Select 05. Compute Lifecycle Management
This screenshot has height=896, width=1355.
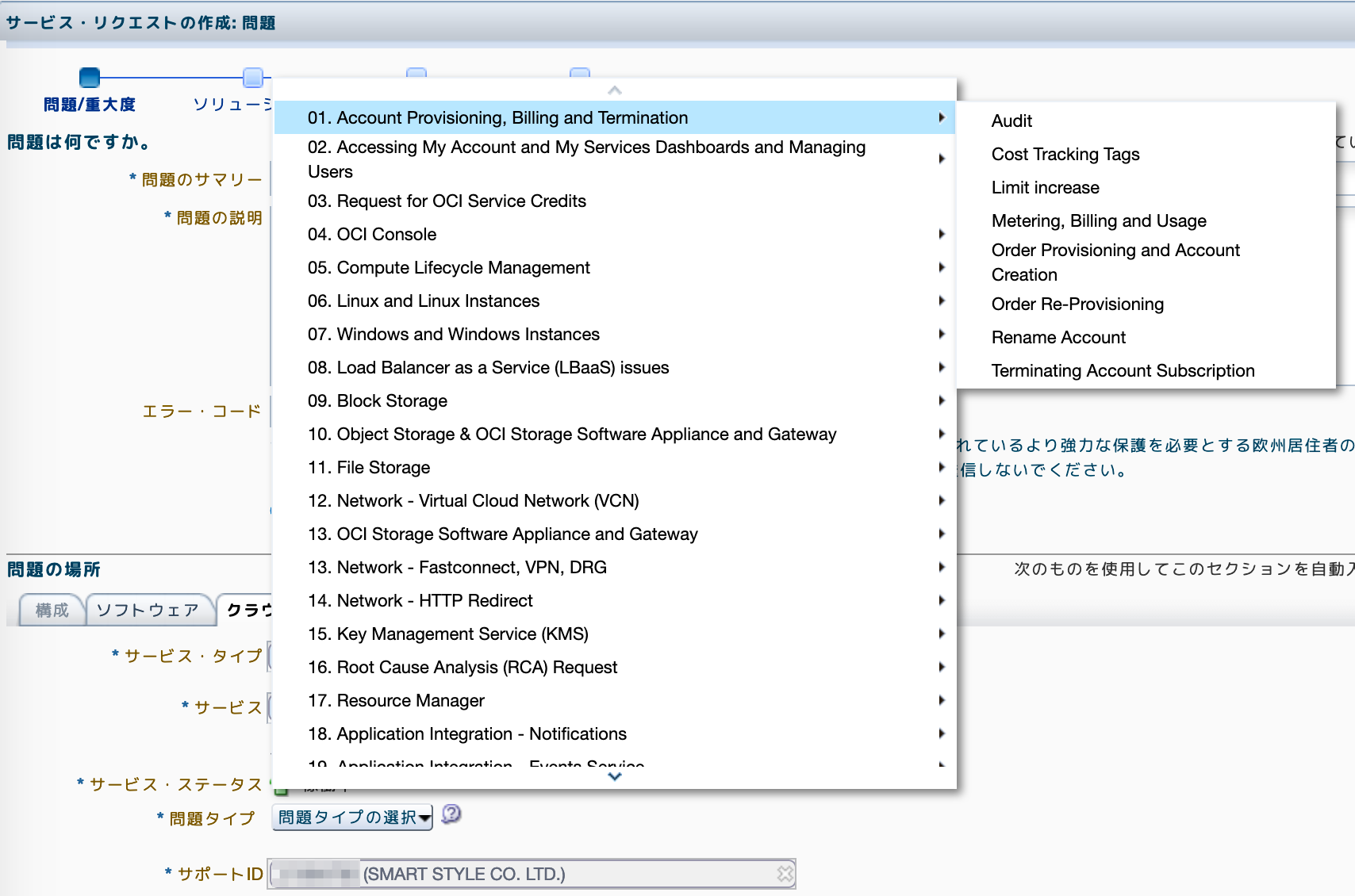click(x=615, y=267)
